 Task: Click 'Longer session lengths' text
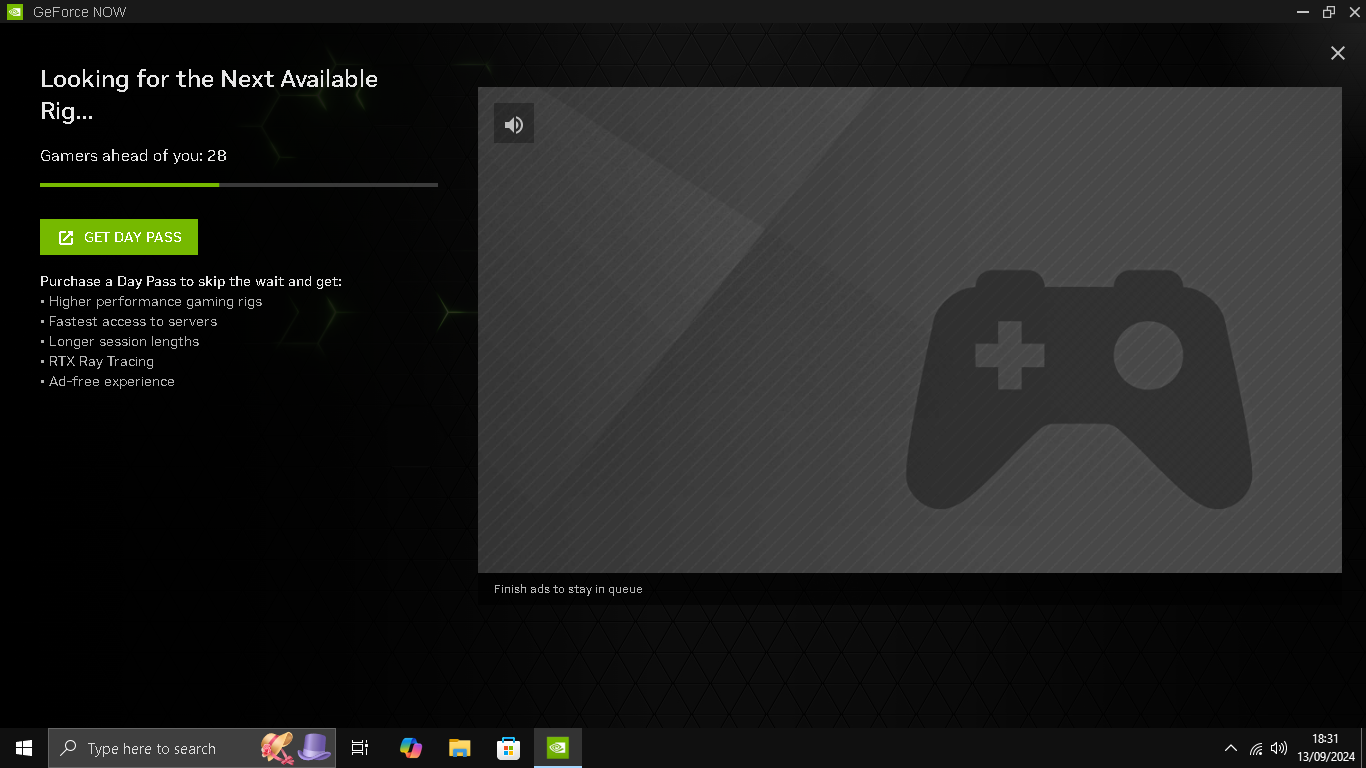point(124,342)
